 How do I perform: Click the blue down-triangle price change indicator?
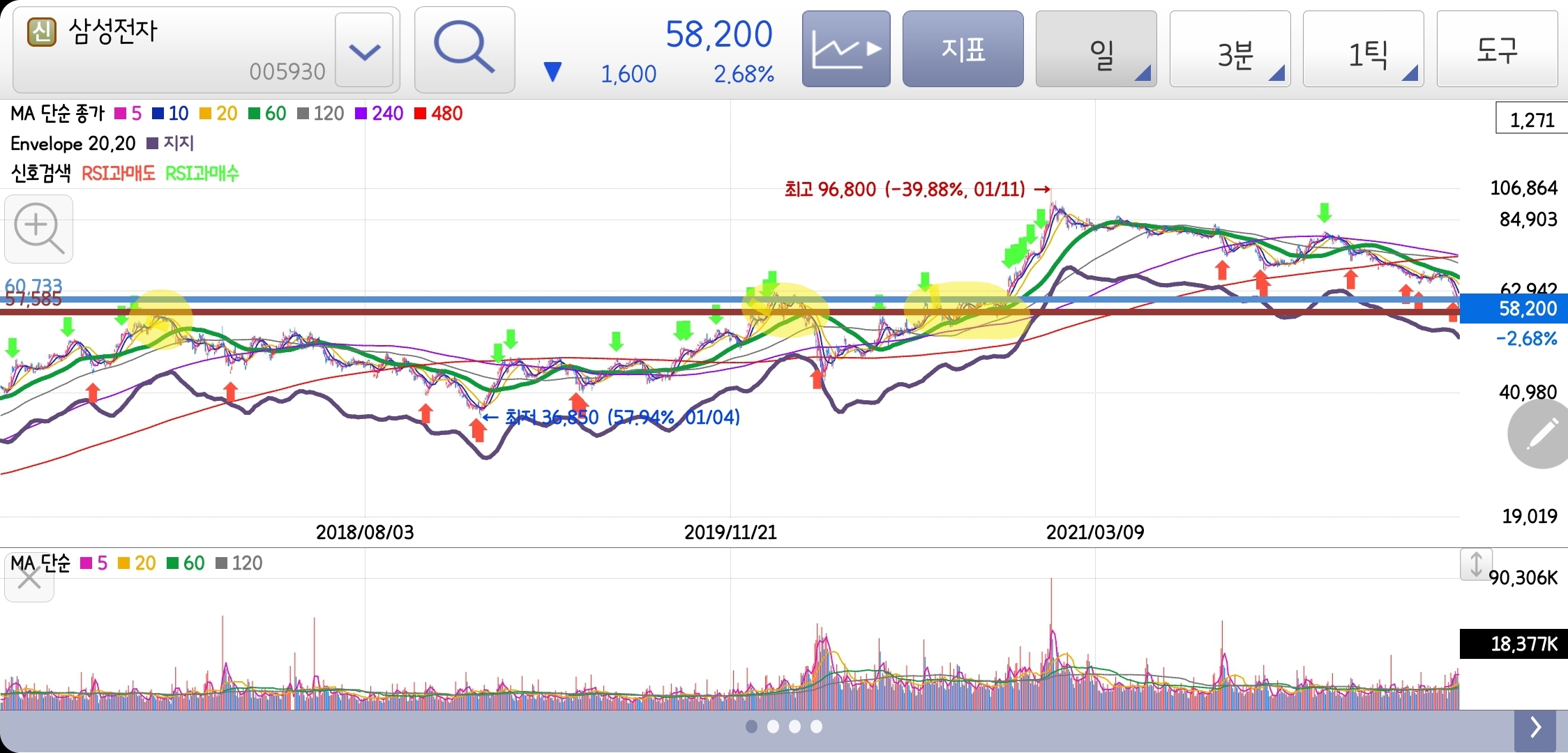coord(552,72)
